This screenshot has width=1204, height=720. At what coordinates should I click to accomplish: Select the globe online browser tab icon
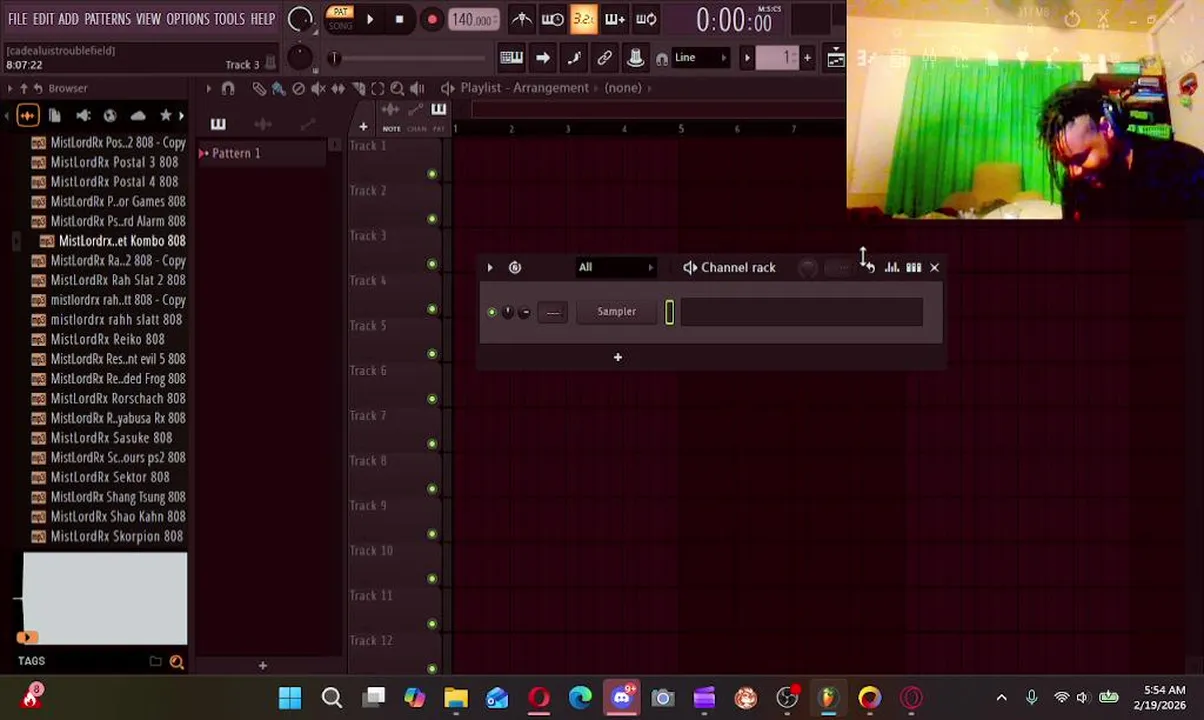(x=110, y=116)
